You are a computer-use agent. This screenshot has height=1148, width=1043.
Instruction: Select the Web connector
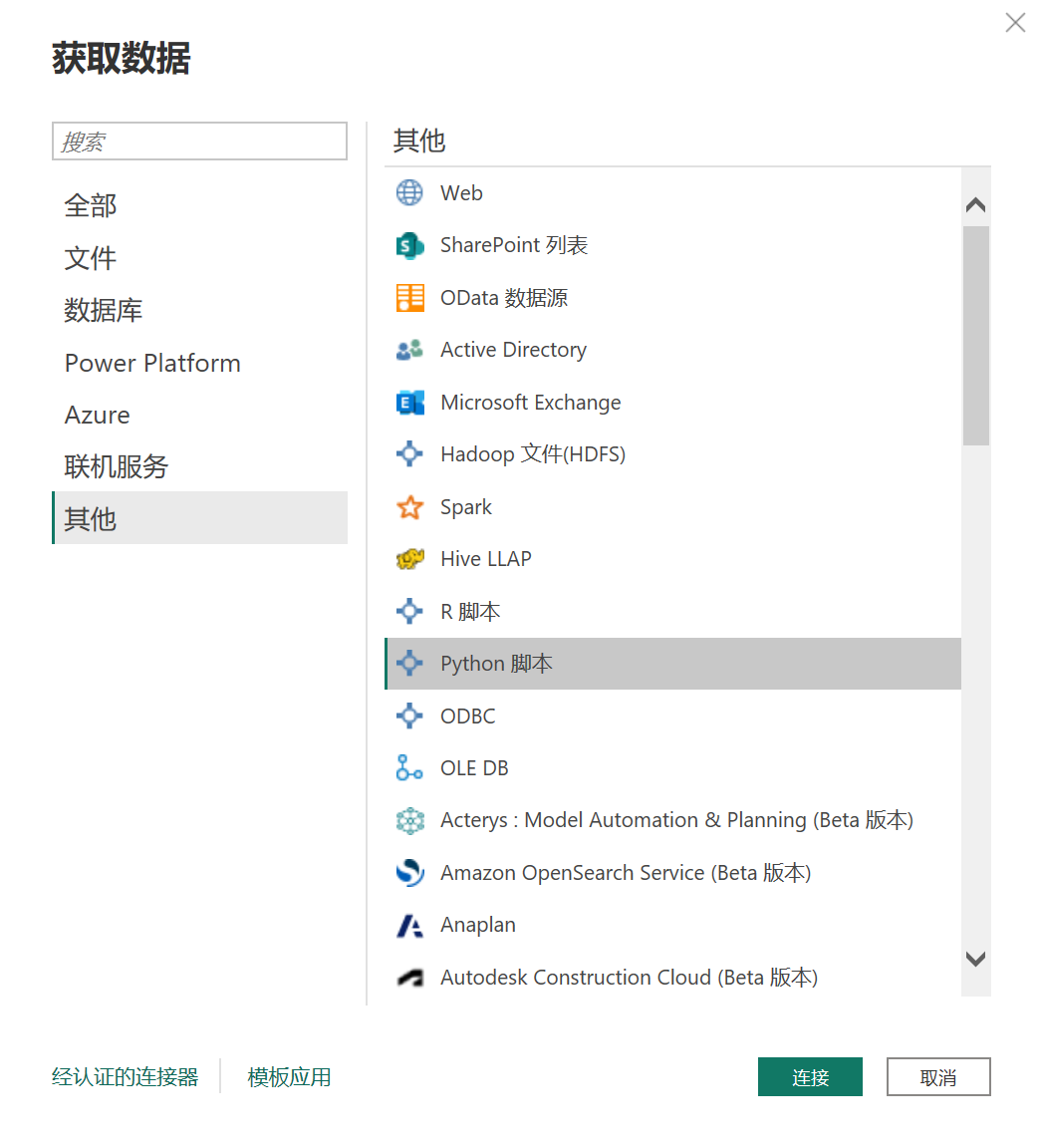click(x=461, y=192)
